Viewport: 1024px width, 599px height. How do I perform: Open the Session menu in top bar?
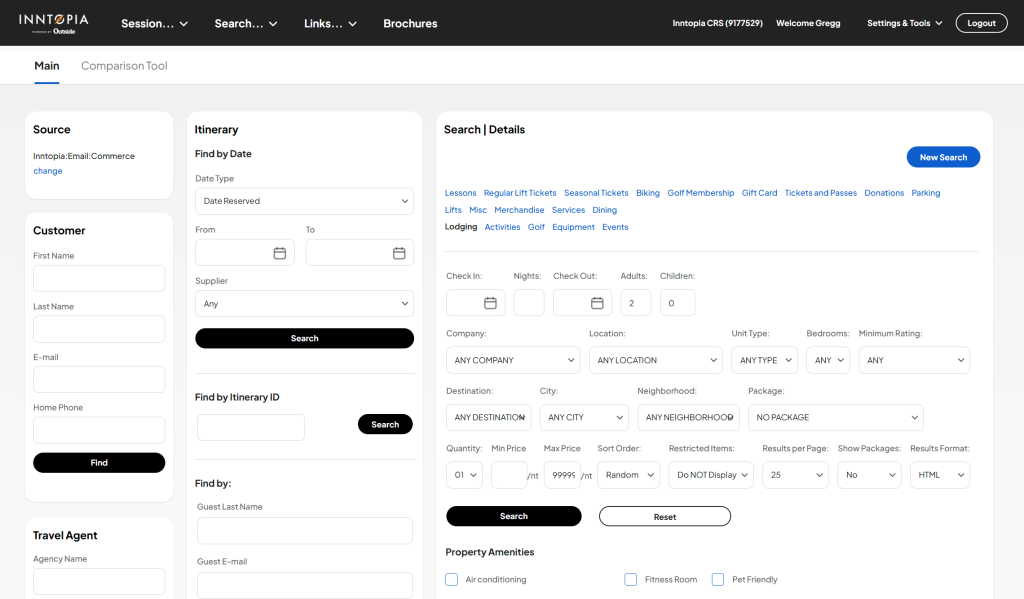click(155, 24)
